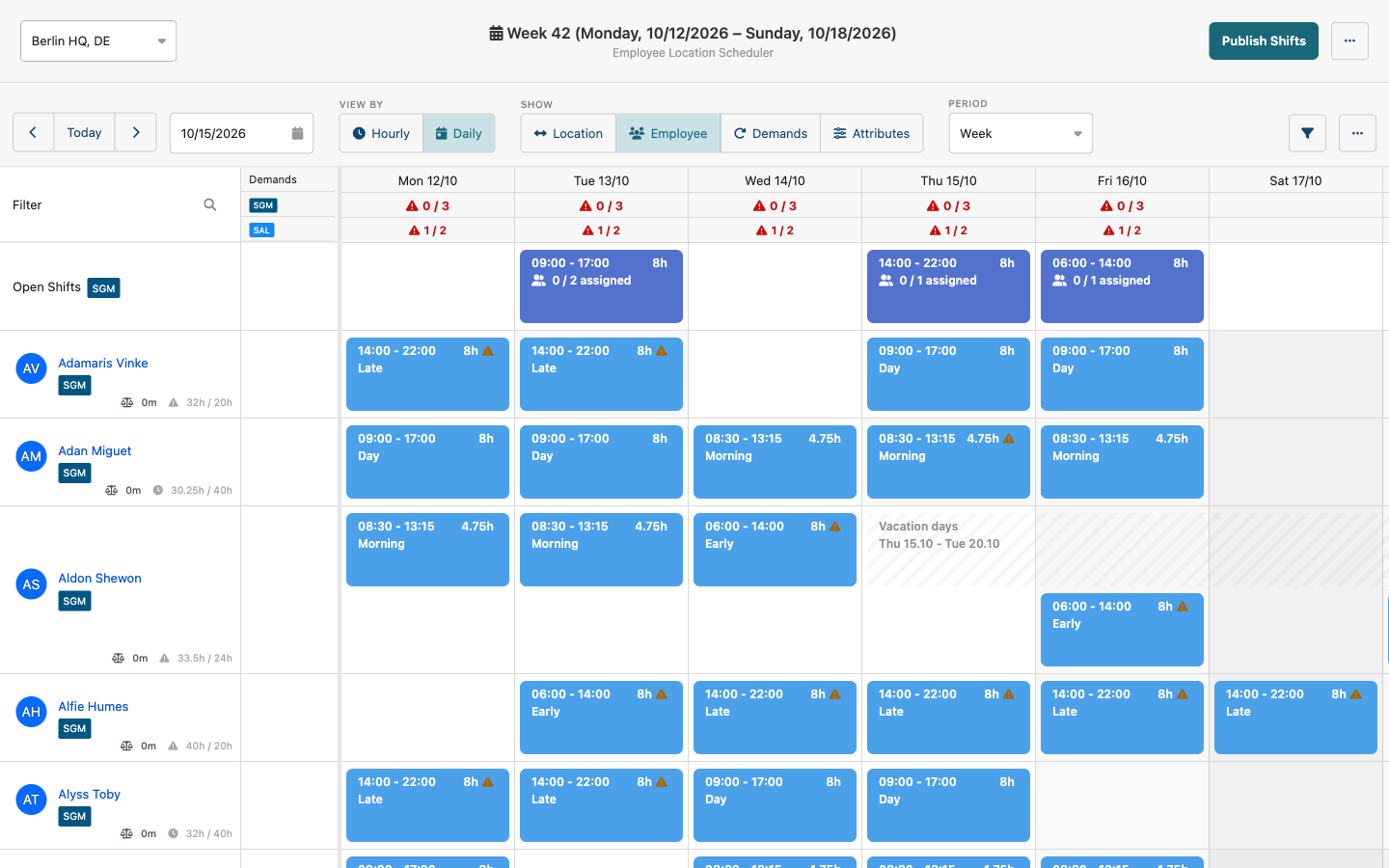Open Period Week dropdown
The image size is (1389, 868).
[1021, 133]
